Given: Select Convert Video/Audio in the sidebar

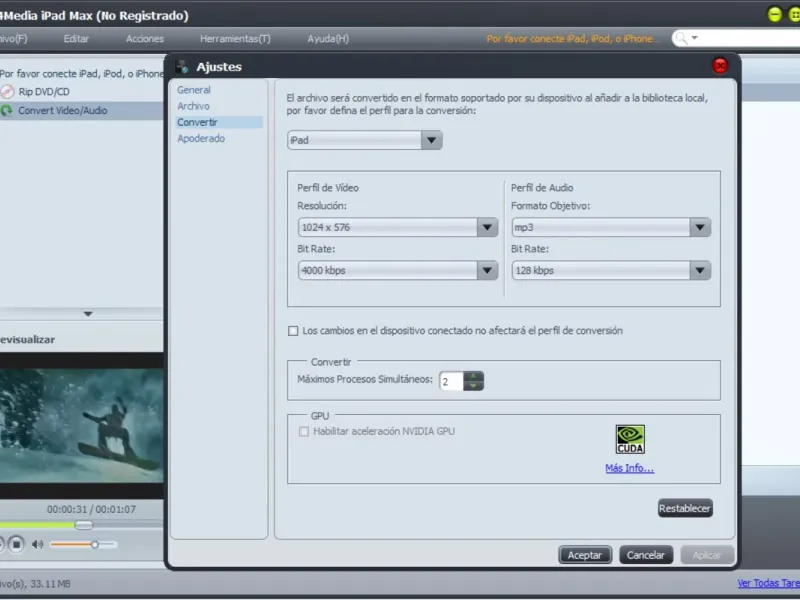Looking at the screenshot, I should click(x=82, y=111).
